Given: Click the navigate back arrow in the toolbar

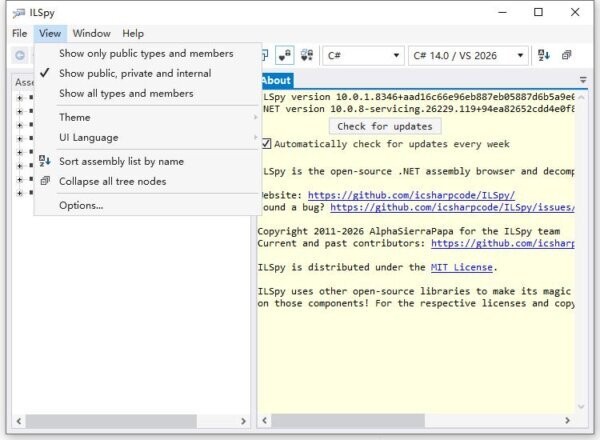Looking at the screenshot, I should pos(20,56).
